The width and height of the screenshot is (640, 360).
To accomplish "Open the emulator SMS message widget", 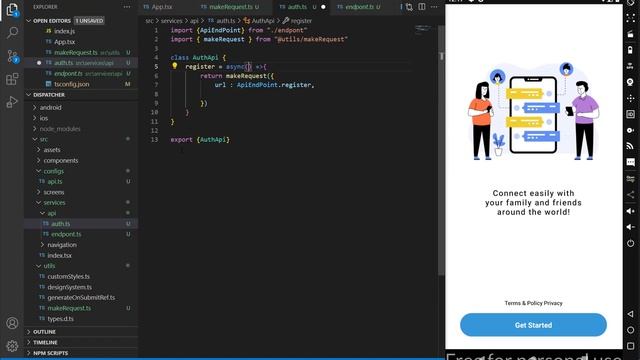I will 631,162.
